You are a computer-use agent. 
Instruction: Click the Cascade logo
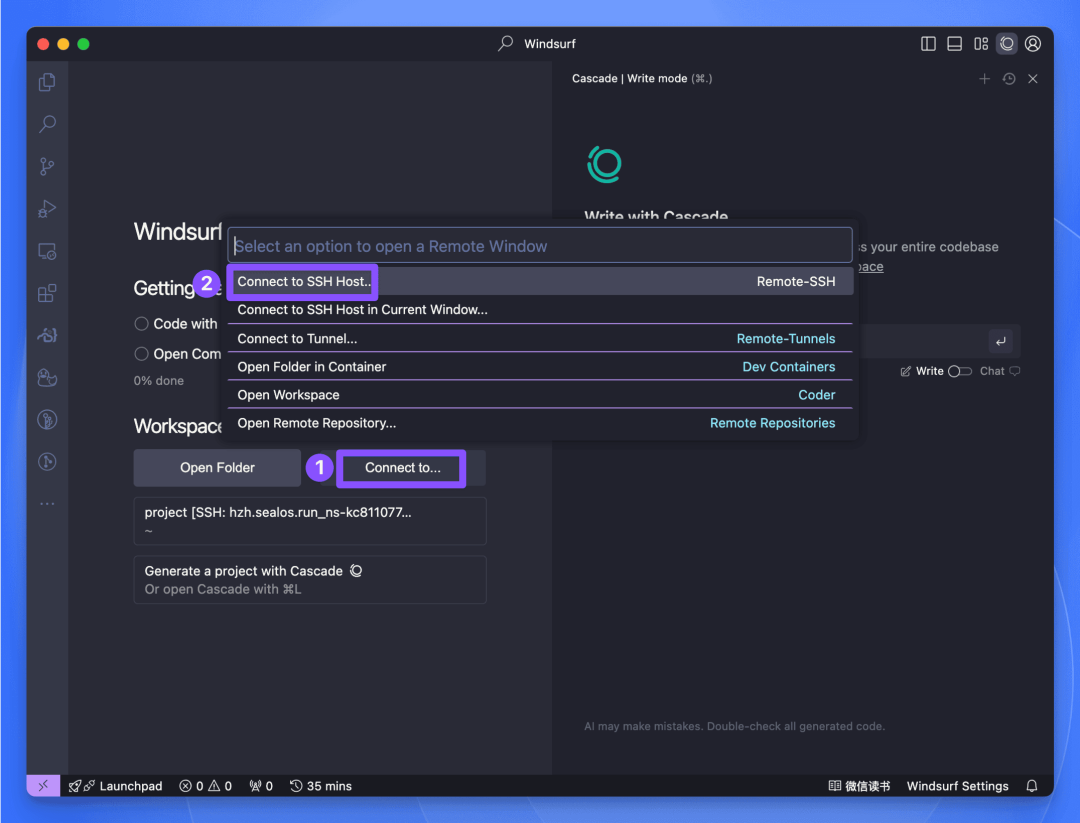(605, 165)
